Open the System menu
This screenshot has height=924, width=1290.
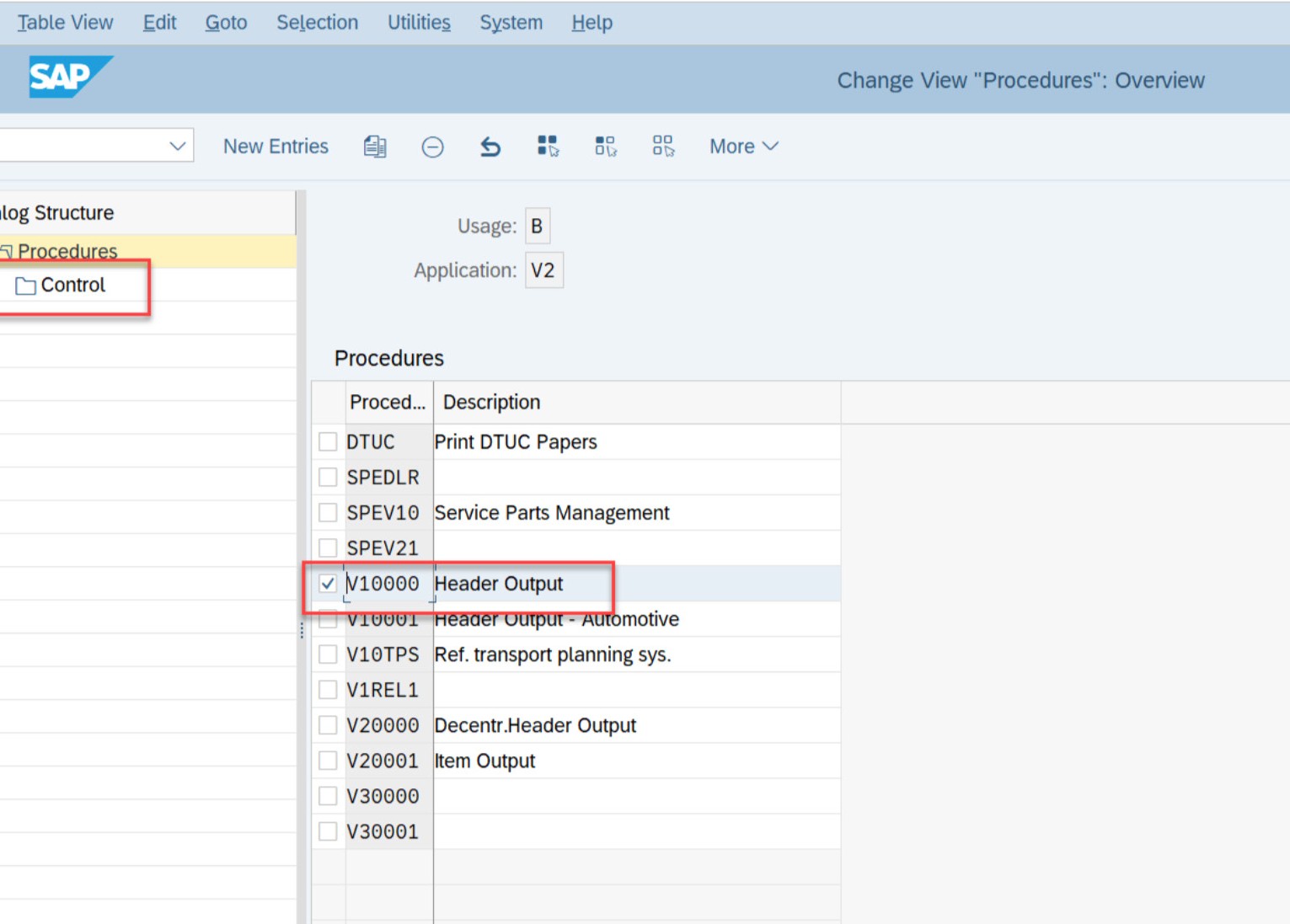click(x=511, y=23)
